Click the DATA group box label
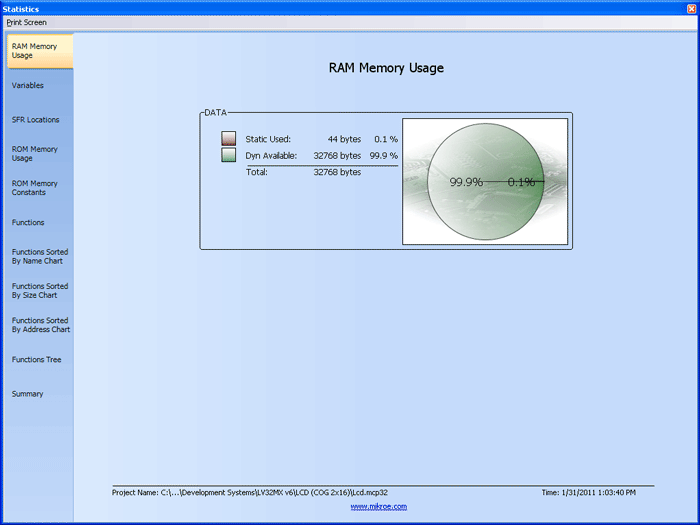This screenshot has width=700, height=525. (x=215, y=112)
